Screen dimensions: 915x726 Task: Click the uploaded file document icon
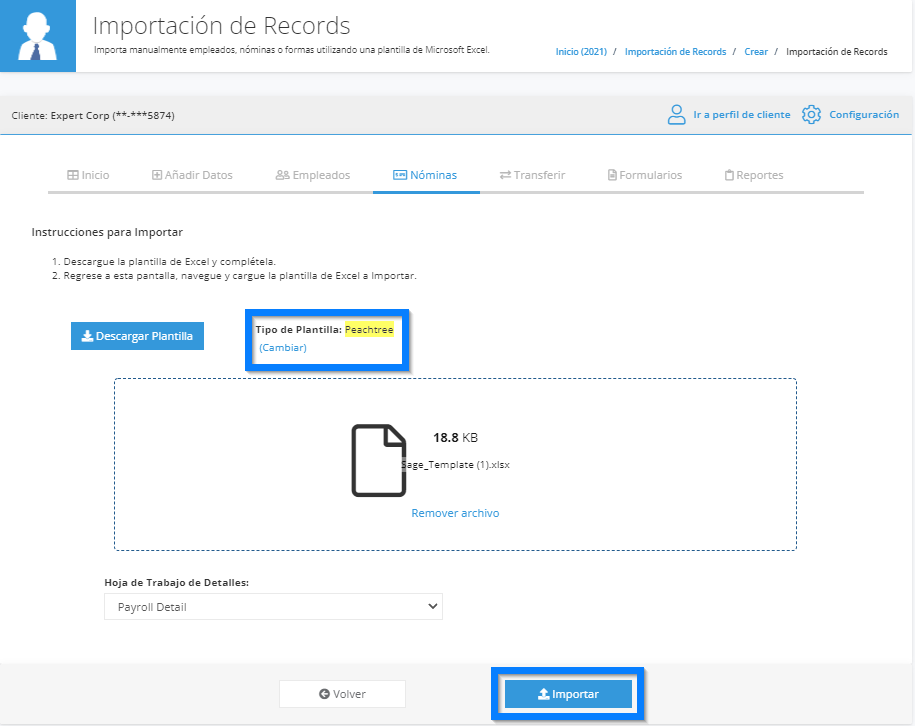coord(379,460)
